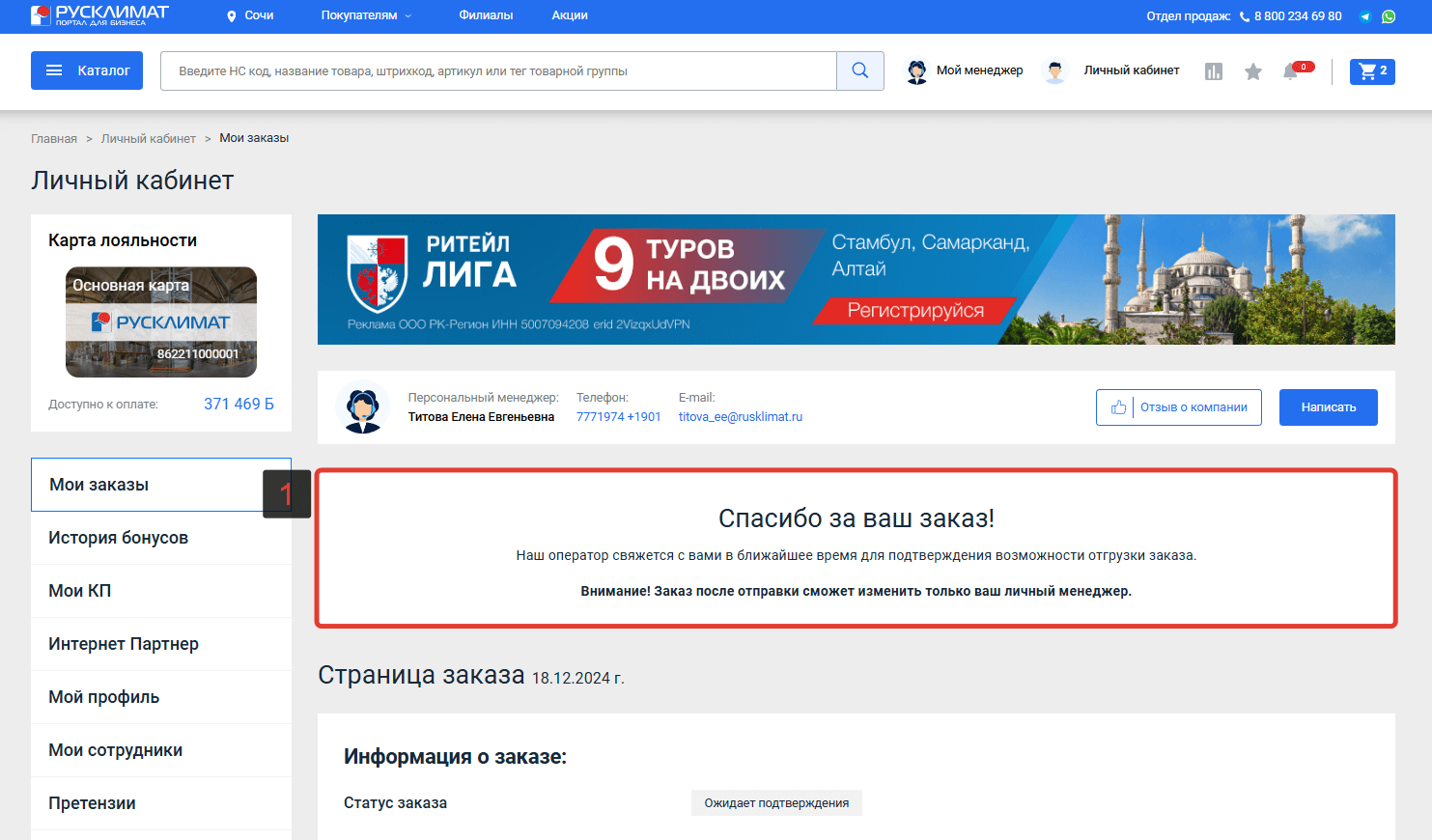
Task: Click the location pin icon near Сочи
Action: (x=232, y=16)
